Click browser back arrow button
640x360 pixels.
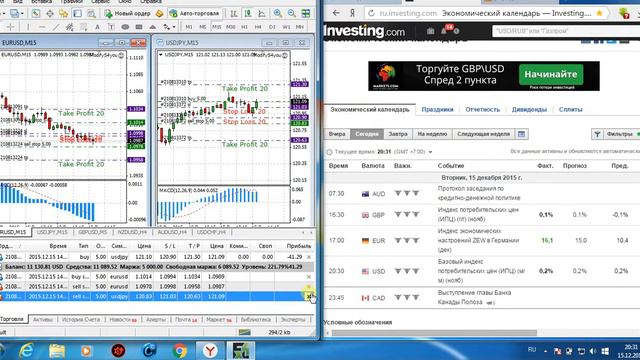336,13
